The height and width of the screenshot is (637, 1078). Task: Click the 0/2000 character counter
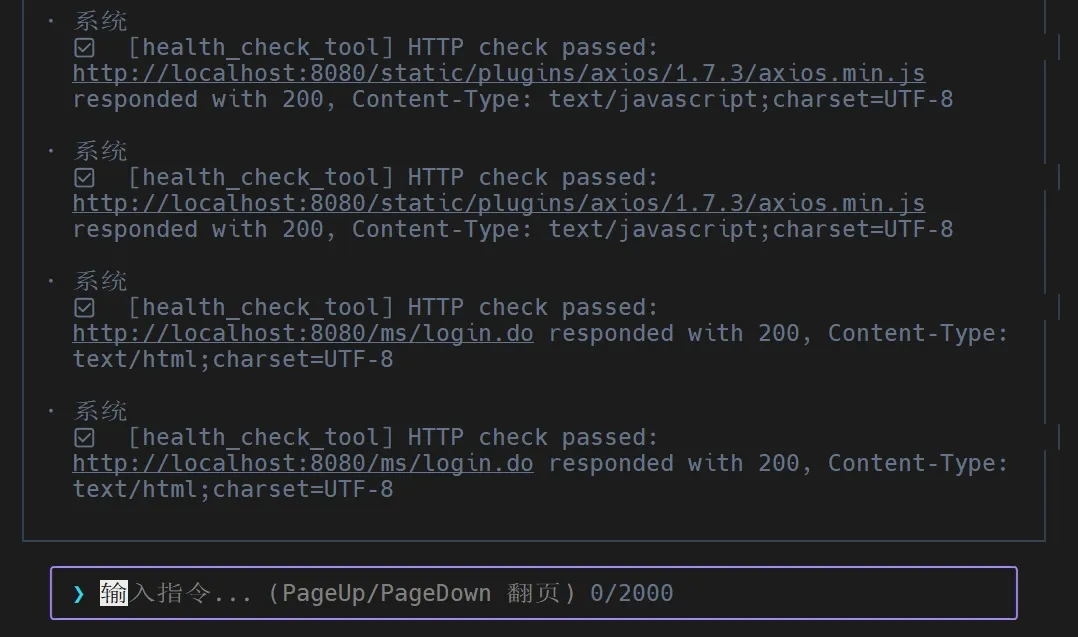pyautogui.click(x=631, y=593)
